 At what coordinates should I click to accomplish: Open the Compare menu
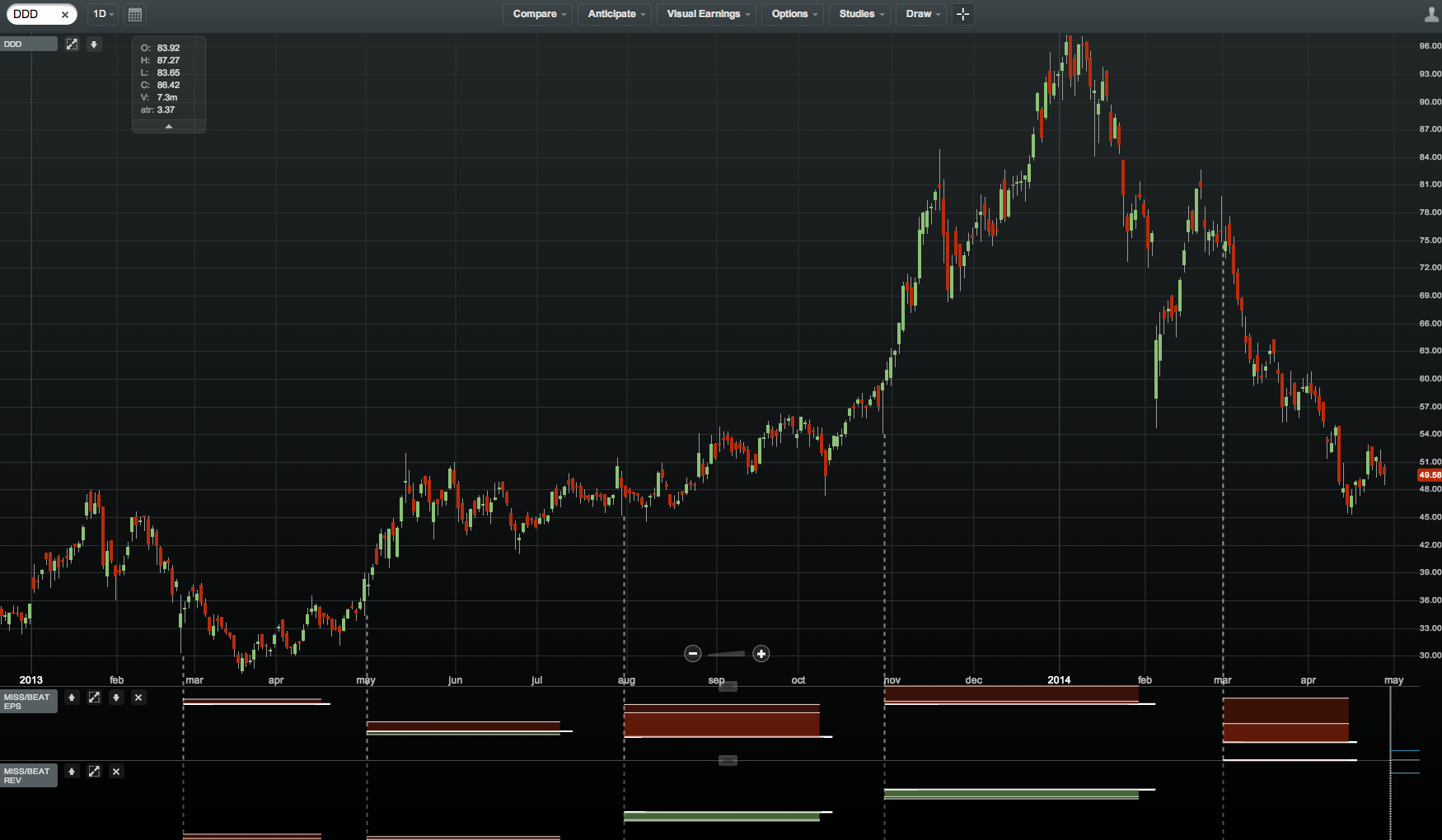[x=539, y=14]
